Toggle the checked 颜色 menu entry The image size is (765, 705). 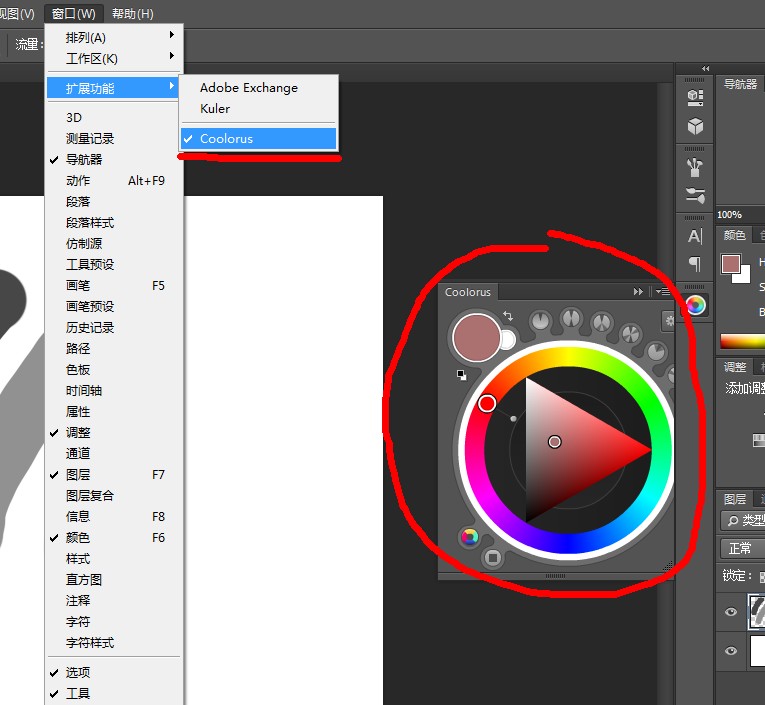114,537
